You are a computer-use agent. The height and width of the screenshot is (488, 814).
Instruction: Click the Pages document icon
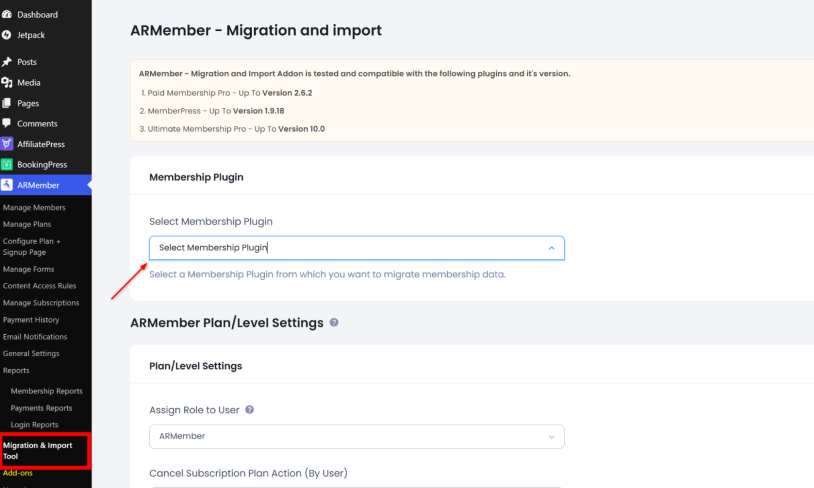coord(7,103)
